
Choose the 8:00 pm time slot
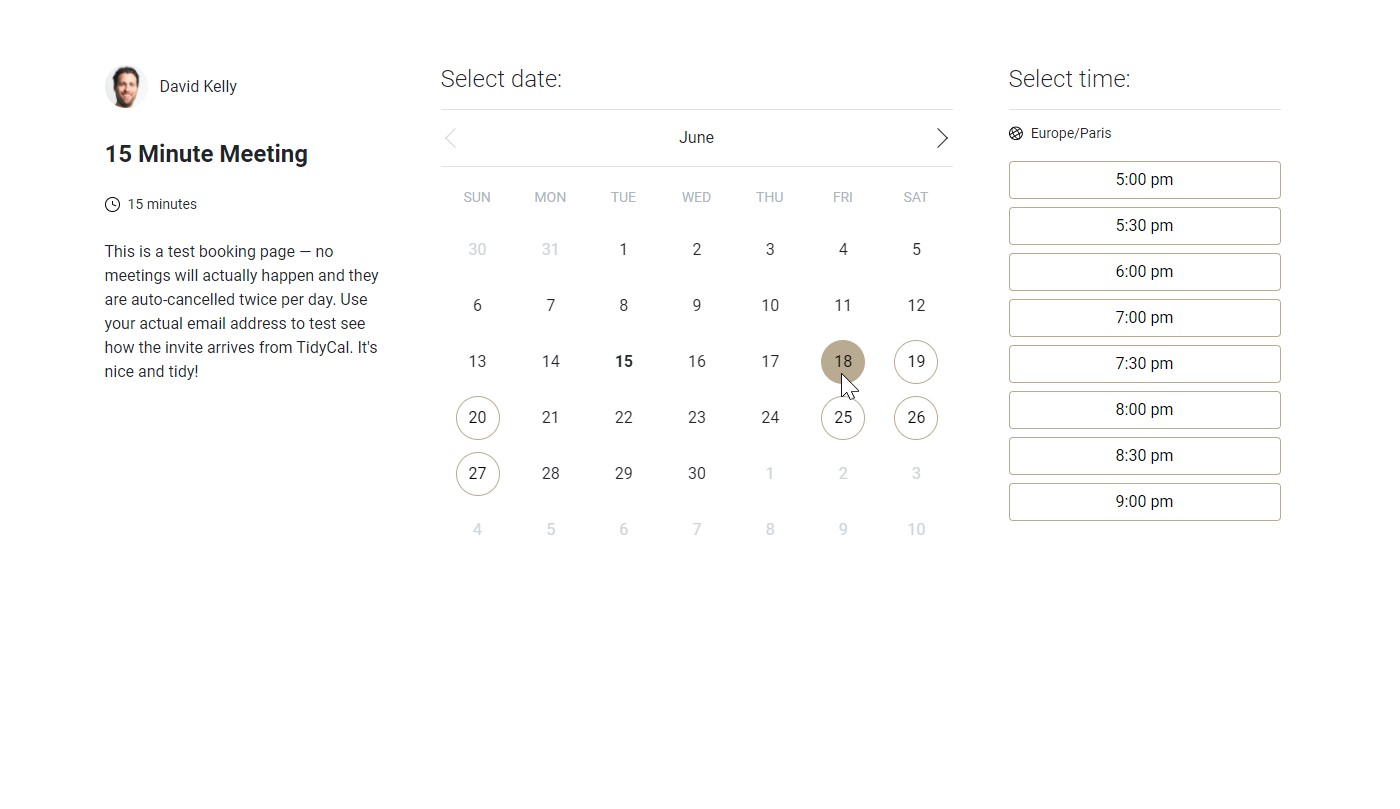[x=1144, y=410]
